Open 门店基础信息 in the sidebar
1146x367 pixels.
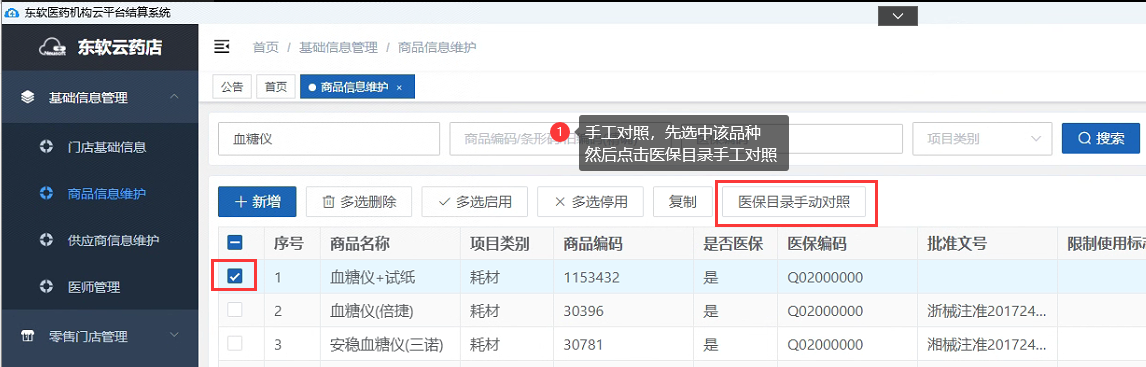pos(107,147)
